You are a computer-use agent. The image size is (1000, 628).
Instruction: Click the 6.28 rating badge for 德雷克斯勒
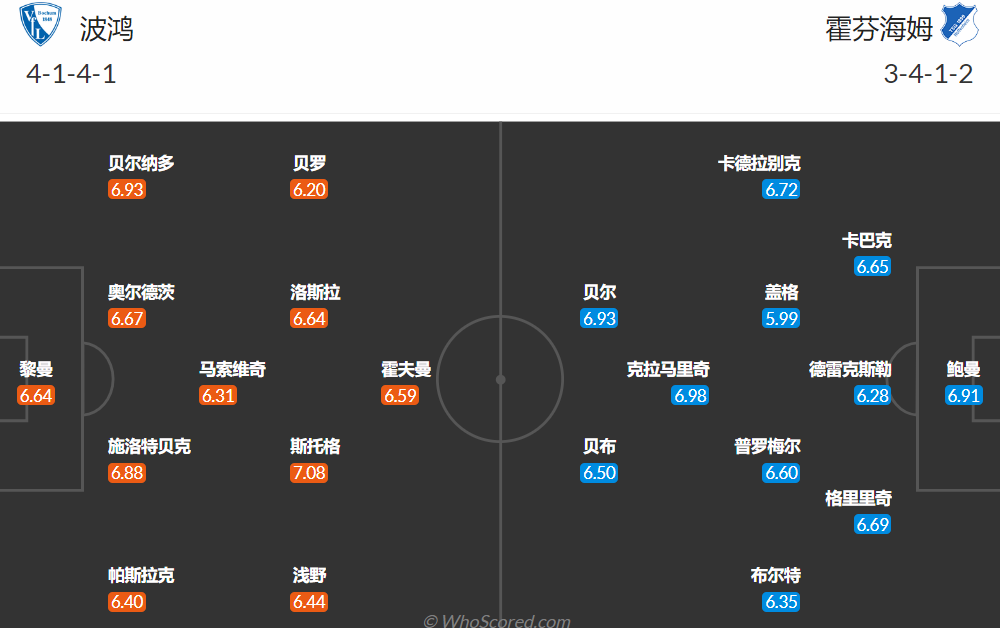[x=872, y=395]
